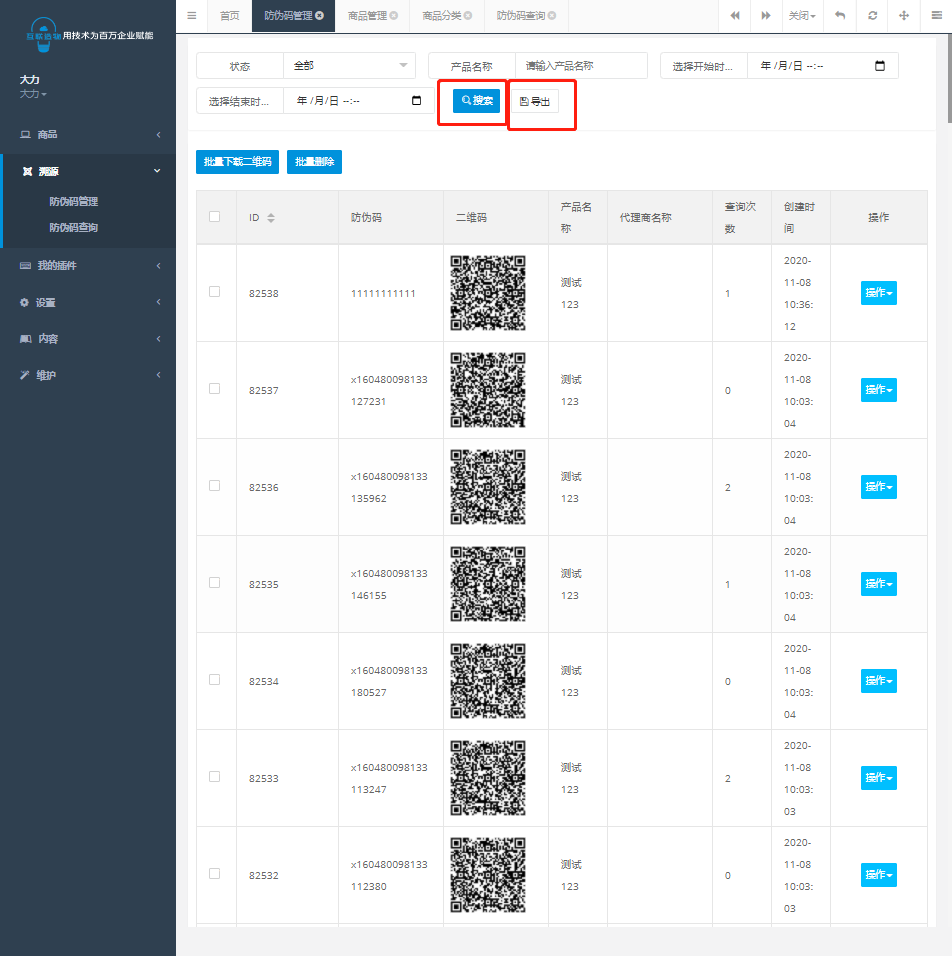Expand the 维护 sidebar menu
Viewport: 952px width, 956px height.
pos(88,375)
